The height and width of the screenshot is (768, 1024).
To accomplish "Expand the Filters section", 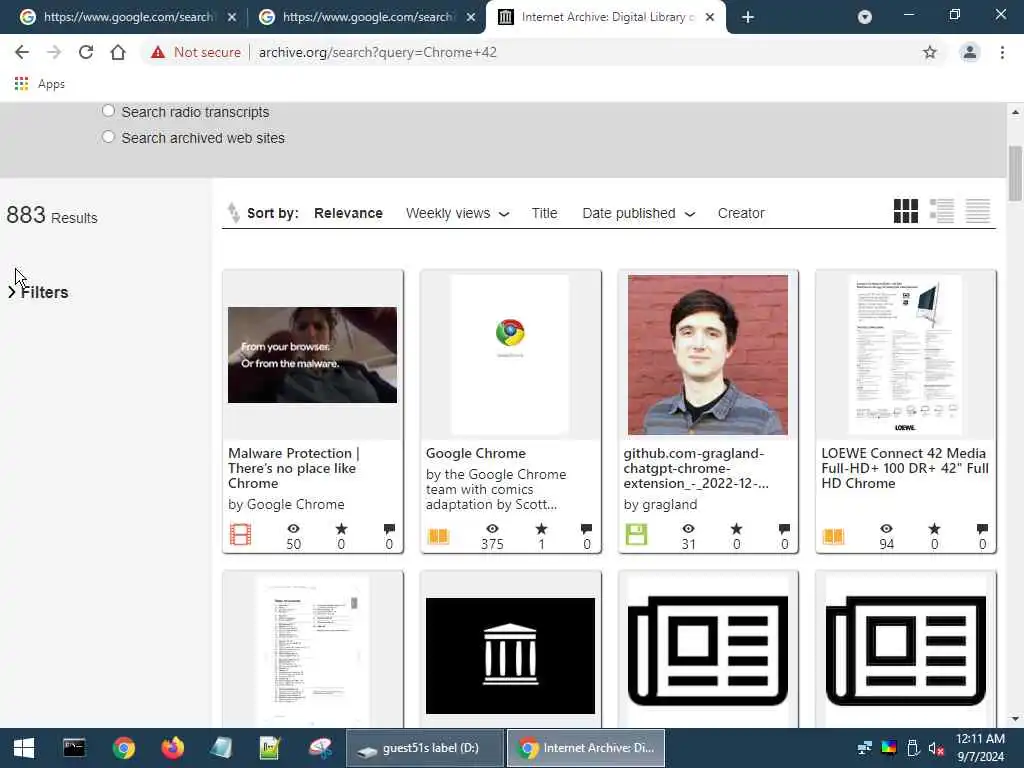I will 38,293.
